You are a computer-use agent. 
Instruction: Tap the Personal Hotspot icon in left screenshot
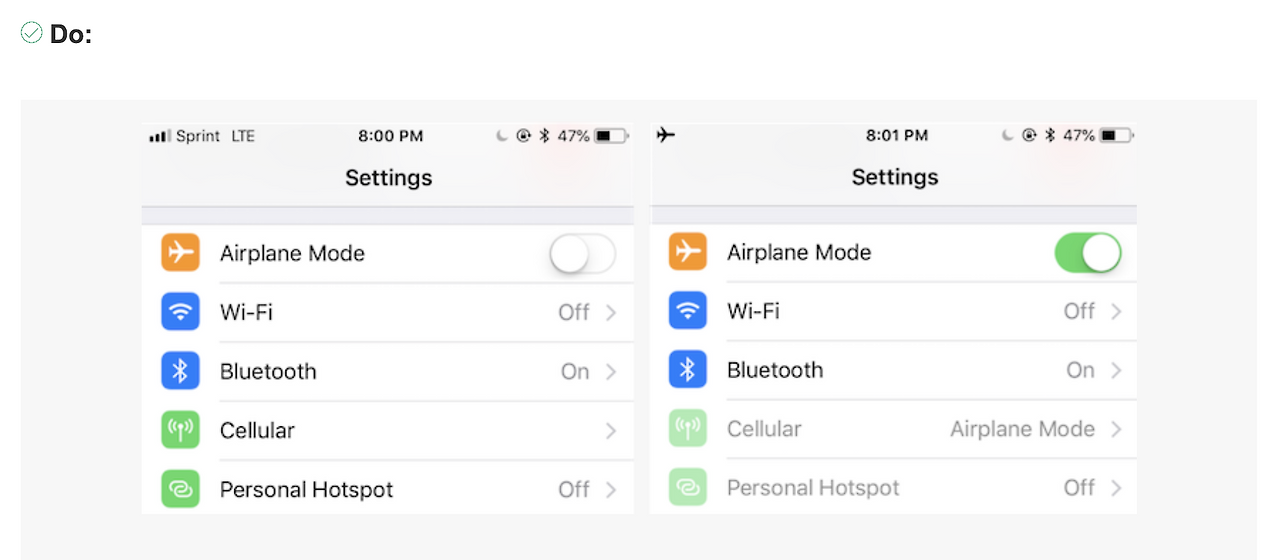click(x=180, y=489)
